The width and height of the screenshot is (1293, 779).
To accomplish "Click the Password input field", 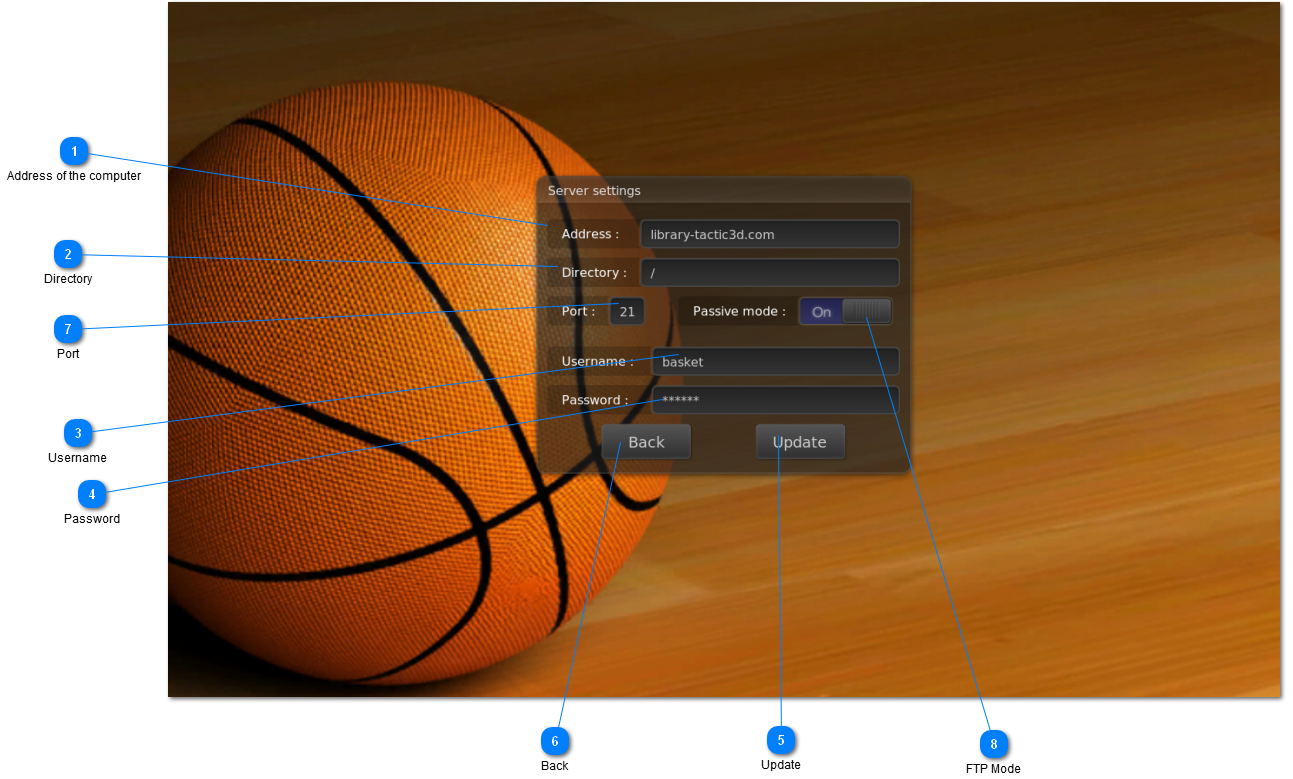I will (x=775, y=400).
